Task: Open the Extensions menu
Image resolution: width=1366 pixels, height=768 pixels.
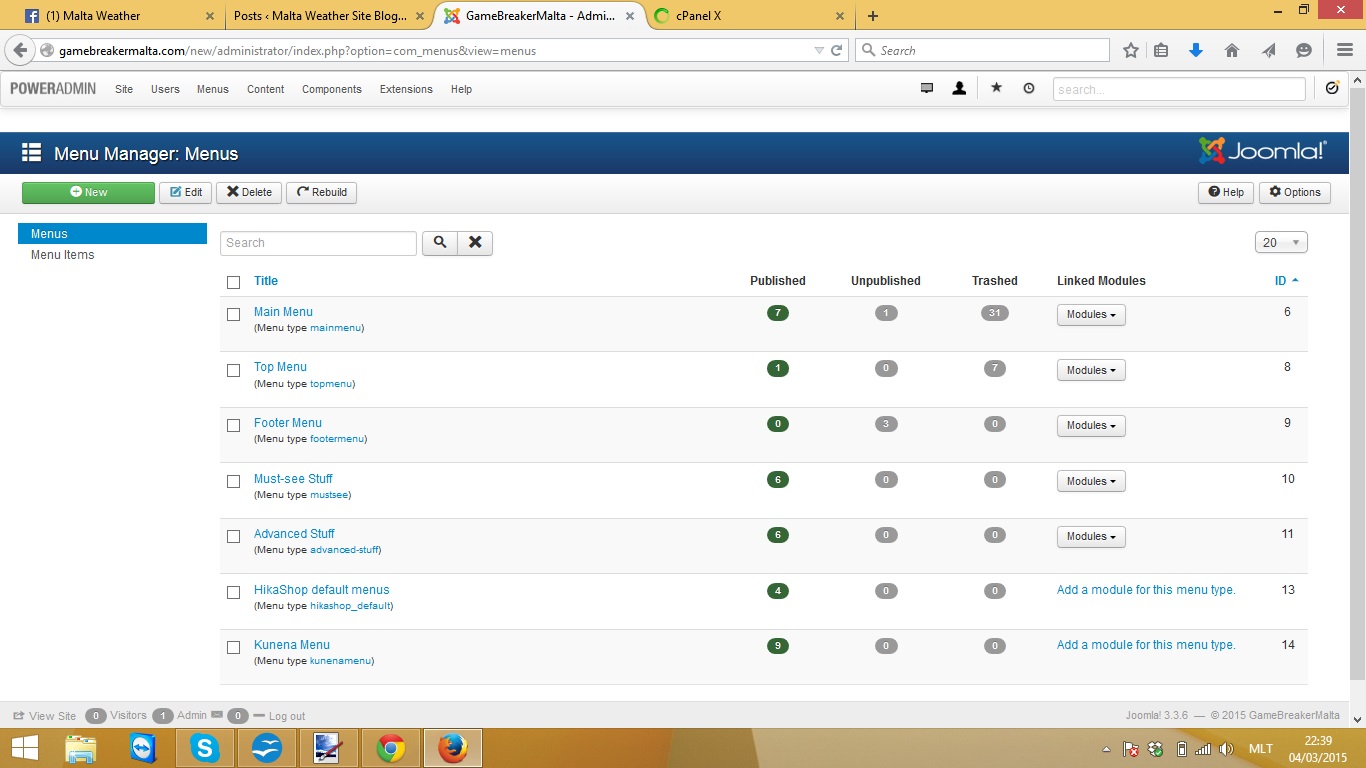Action: pyautogui.click(x=406, y=89)
